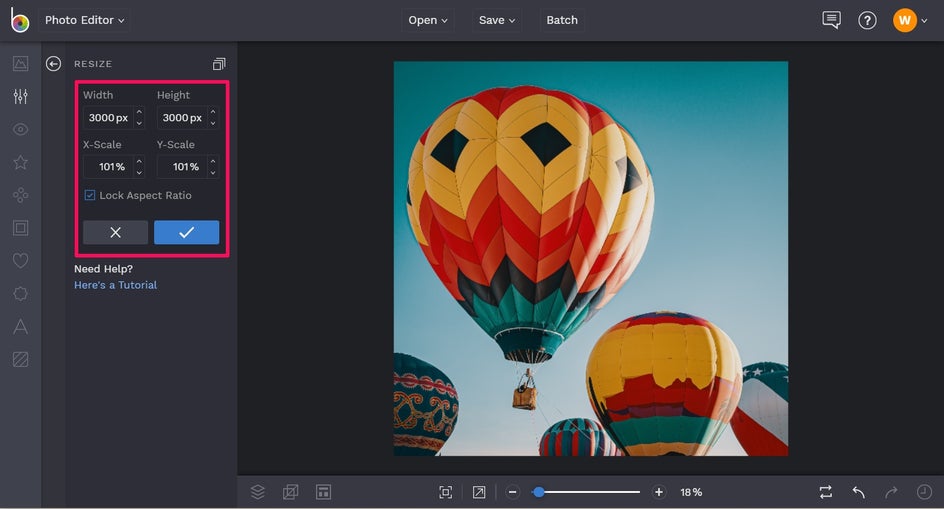Open the Overlays heart sidebar icon
Screen dimensions: 944x509
click(20, 261)
